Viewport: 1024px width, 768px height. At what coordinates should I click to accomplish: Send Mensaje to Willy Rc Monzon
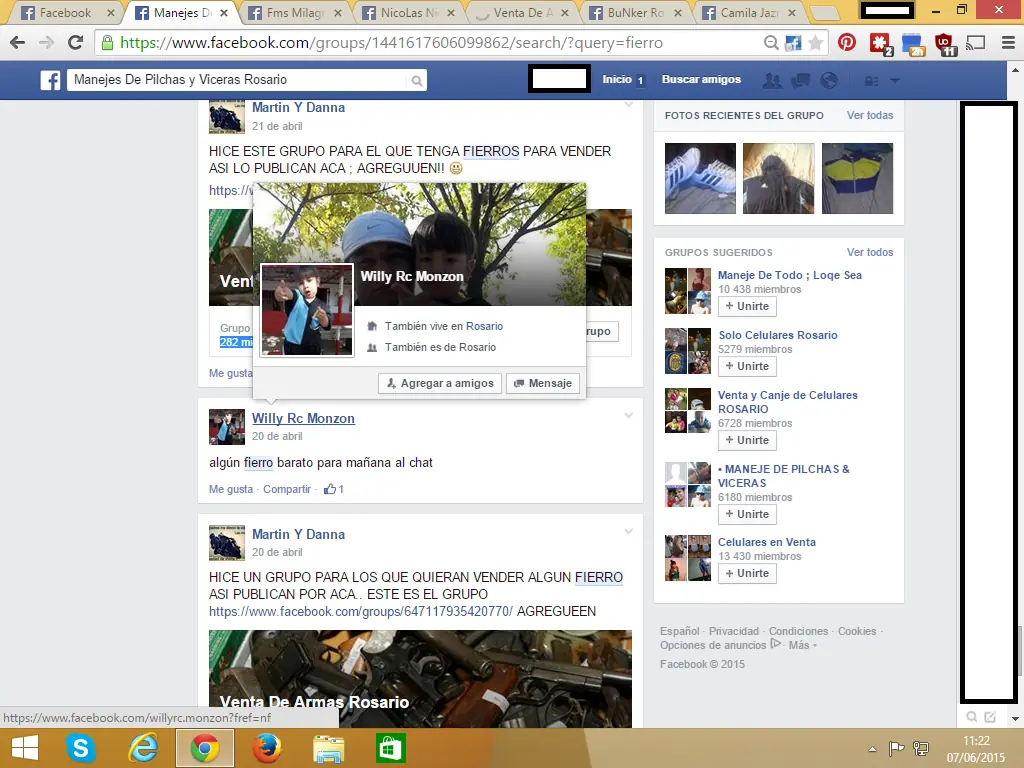542,383
